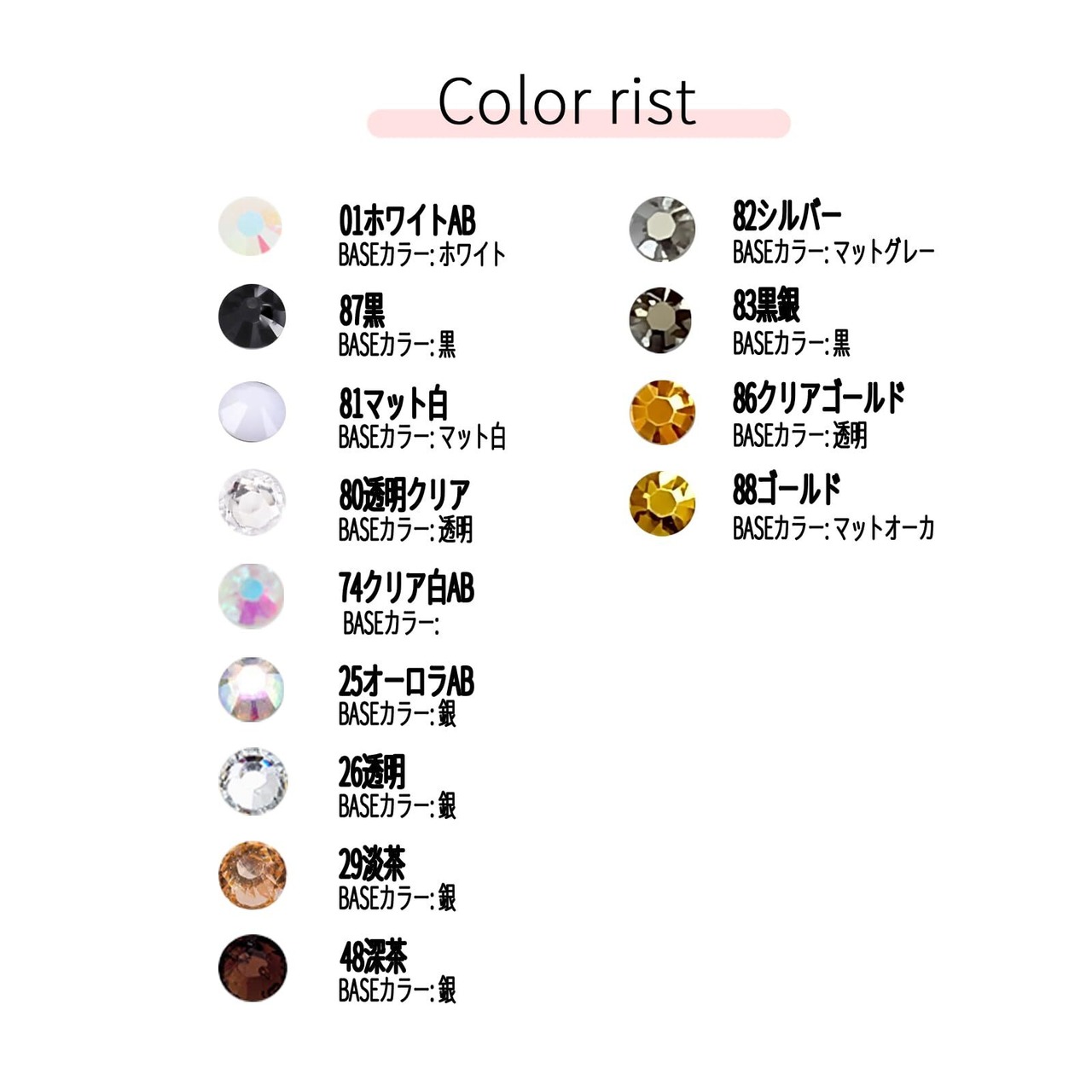Choose the 80 transparent clear rhinestone
Image resolution: width=1092 pixels, height=1092 pixels.
pos(252,502)
